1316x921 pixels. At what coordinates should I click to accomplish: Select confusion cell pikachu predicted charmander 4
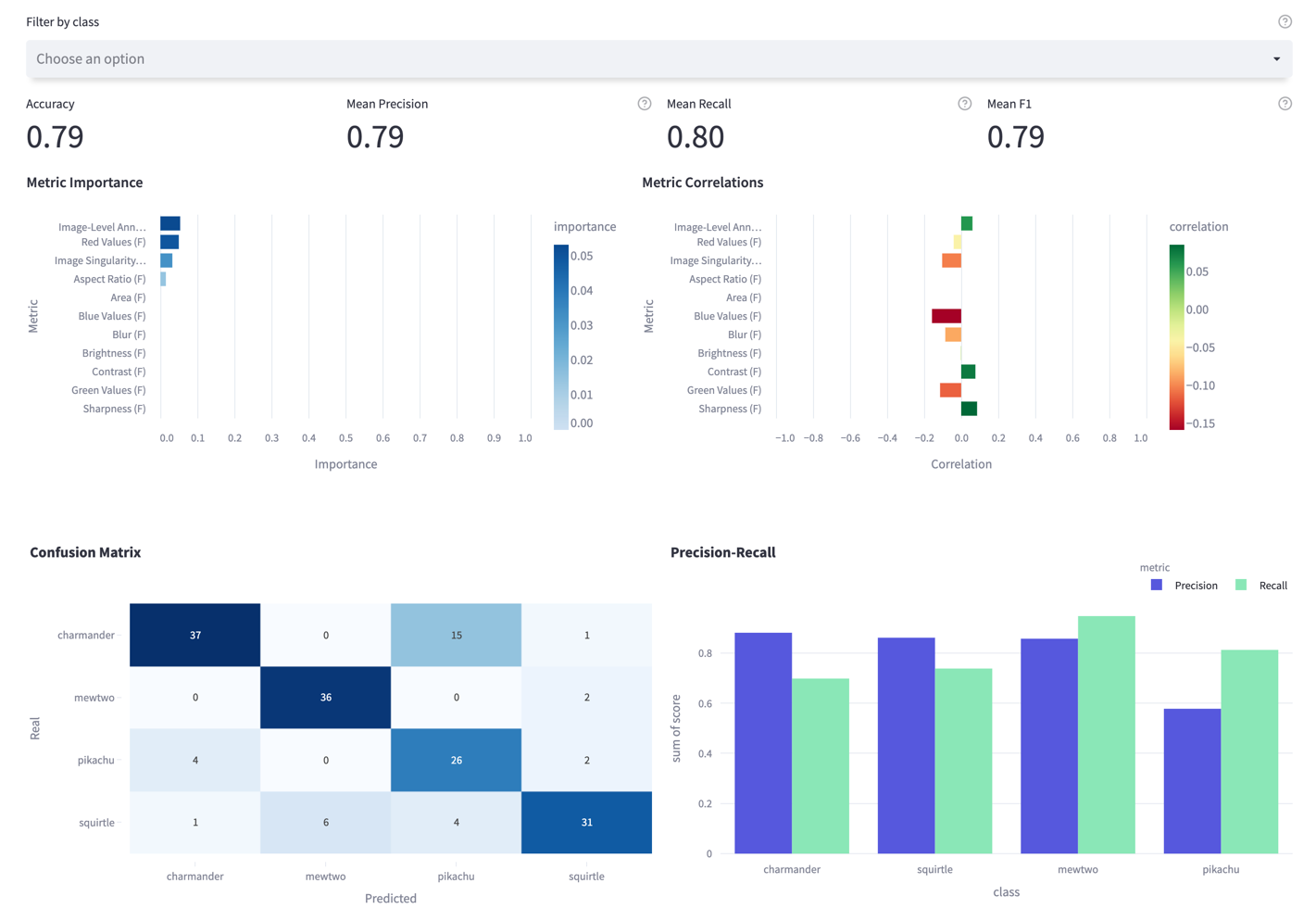coord(194,760)
